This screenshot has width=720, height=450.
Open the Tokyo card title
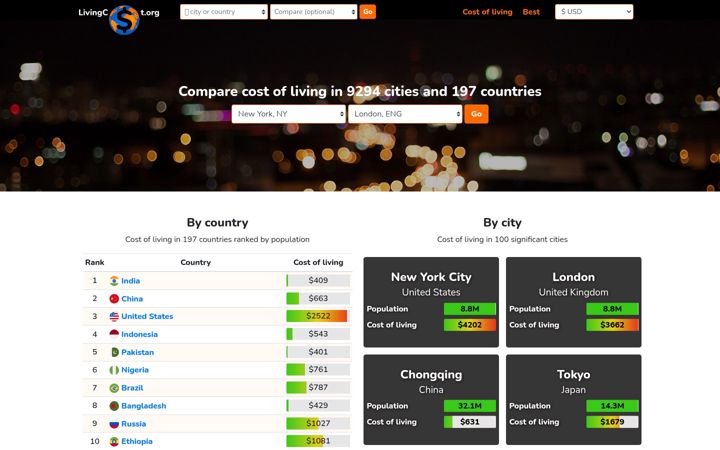click(573, 375)
